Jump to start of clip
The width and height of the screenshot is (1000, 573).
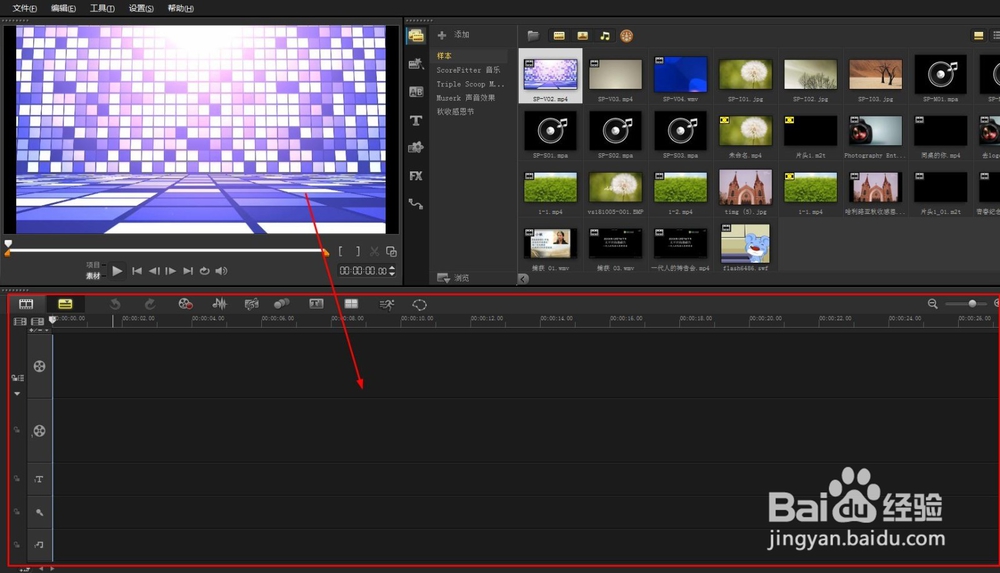click(136, 271)
